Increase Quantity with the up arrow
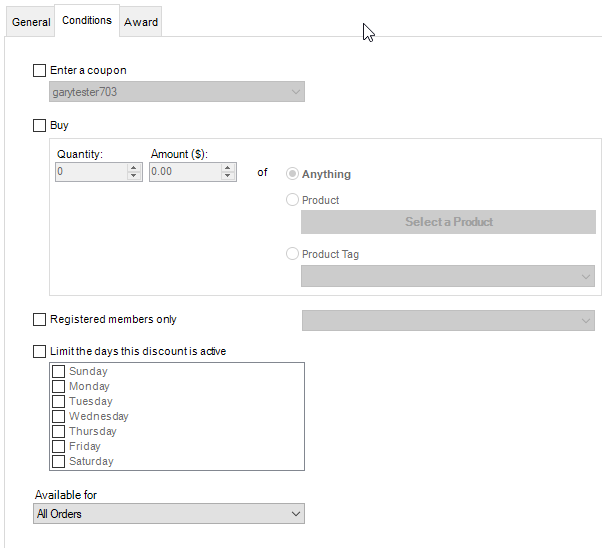This screenshot has height=548, width=602. [x=134, y=168]
